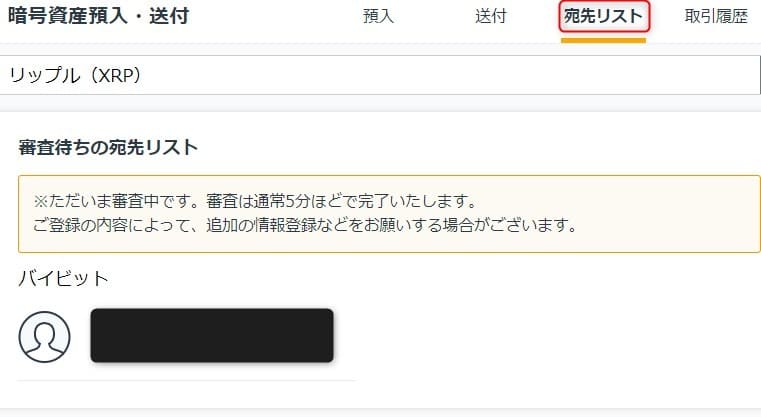Click the バイビット destination label

point(63,279)
